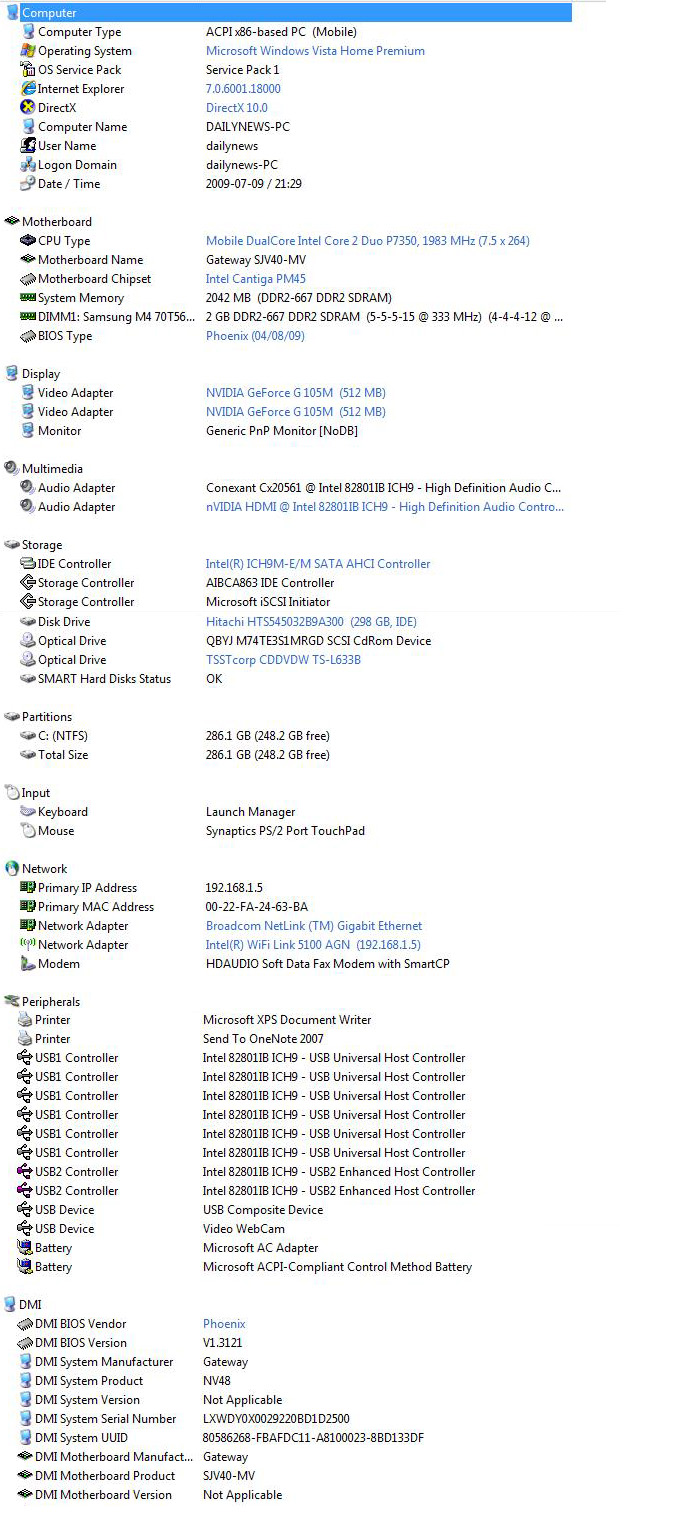Click the System Memory module icon
Viewport: 680px width, 1532px height.
(28, 298)
